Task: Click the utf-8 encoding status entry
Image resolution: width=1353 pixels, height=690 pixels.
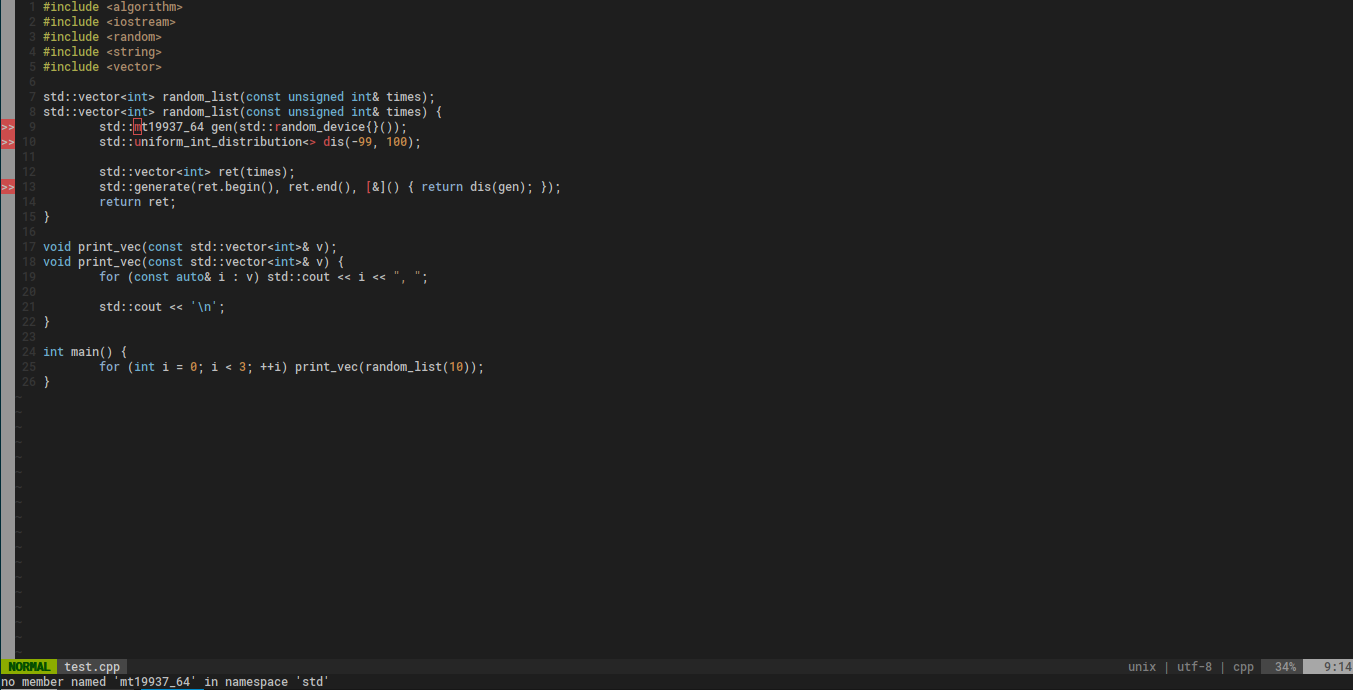Action: click(x=1194, y=667)
